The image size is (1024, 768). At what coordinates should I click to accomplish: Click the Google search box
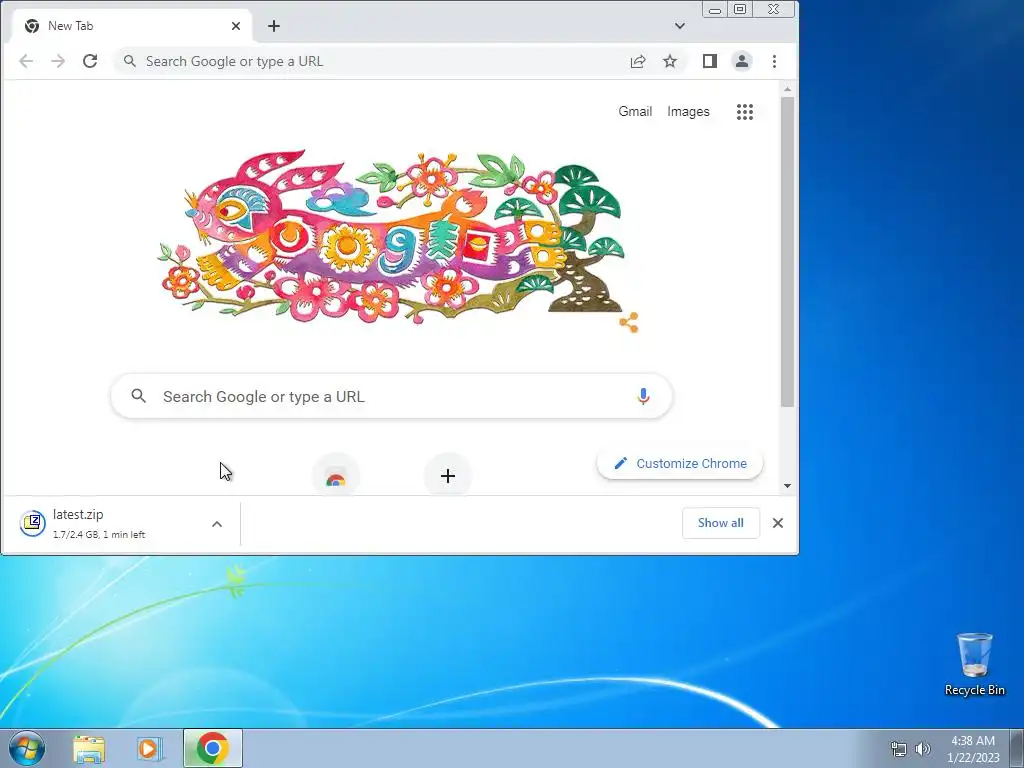(x=392, y=396)
